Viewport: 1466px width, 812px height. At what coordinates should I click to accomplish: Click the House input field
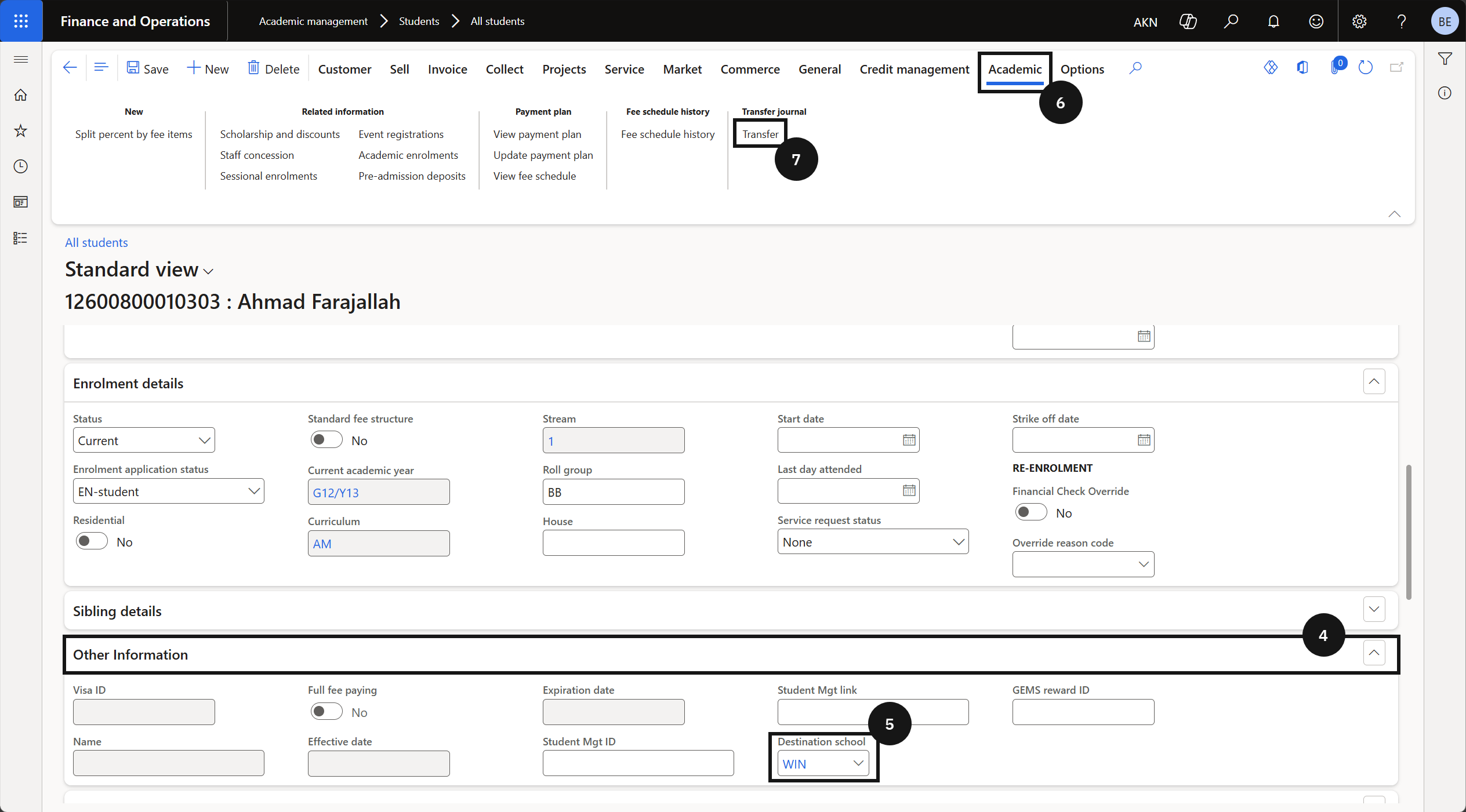(x=614, y=542)
